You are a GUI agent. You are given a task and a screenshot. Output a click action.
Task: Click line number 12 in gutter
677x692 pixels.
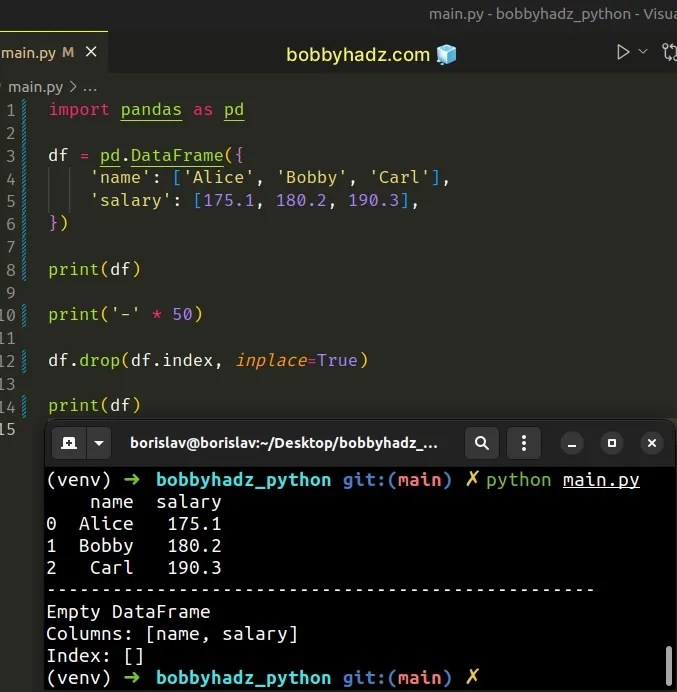tap(8, 361)
